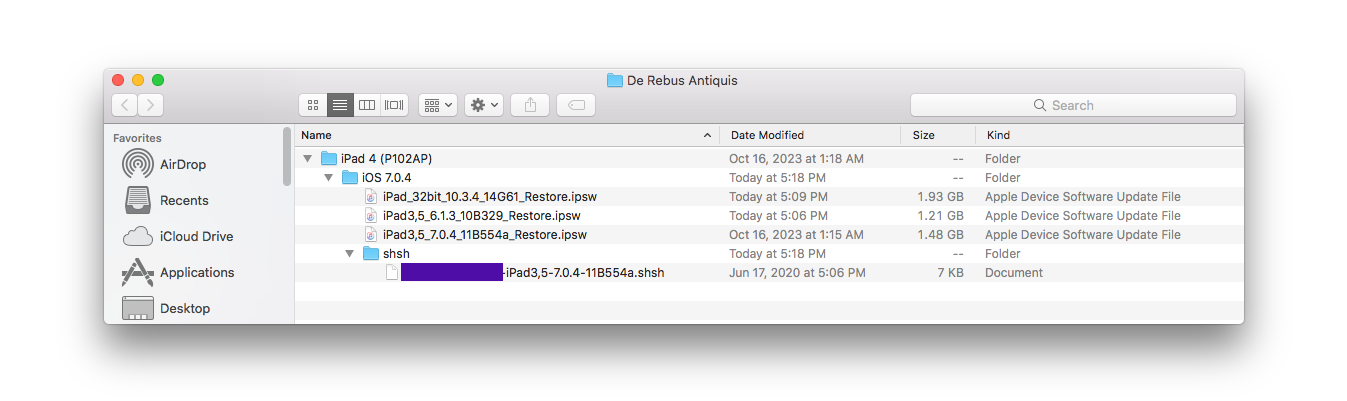
Task: Click the Edit Tags toolbar button
Action: (576, 104)
